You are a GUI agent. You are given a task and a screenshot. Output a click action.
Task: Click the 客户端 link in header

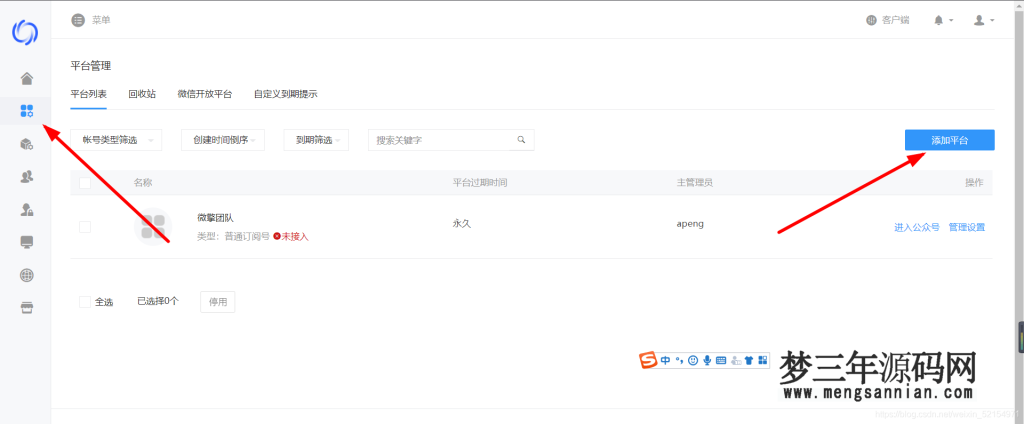pos(895,20)
